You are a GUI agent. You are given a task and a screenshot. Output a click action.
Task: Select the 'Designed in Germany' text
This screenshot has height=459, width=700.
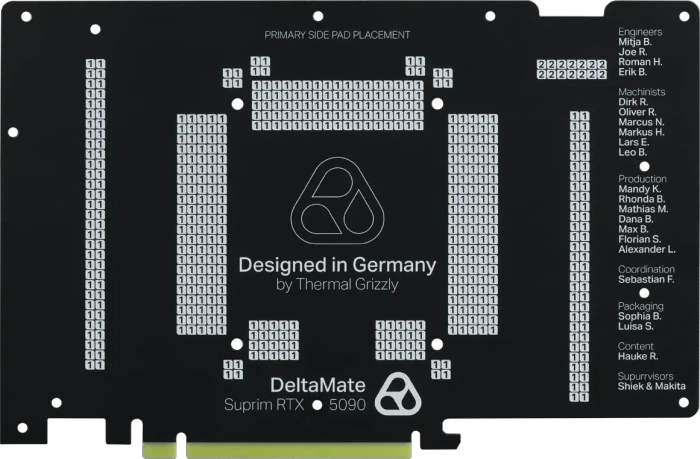(x=337, y=265)
